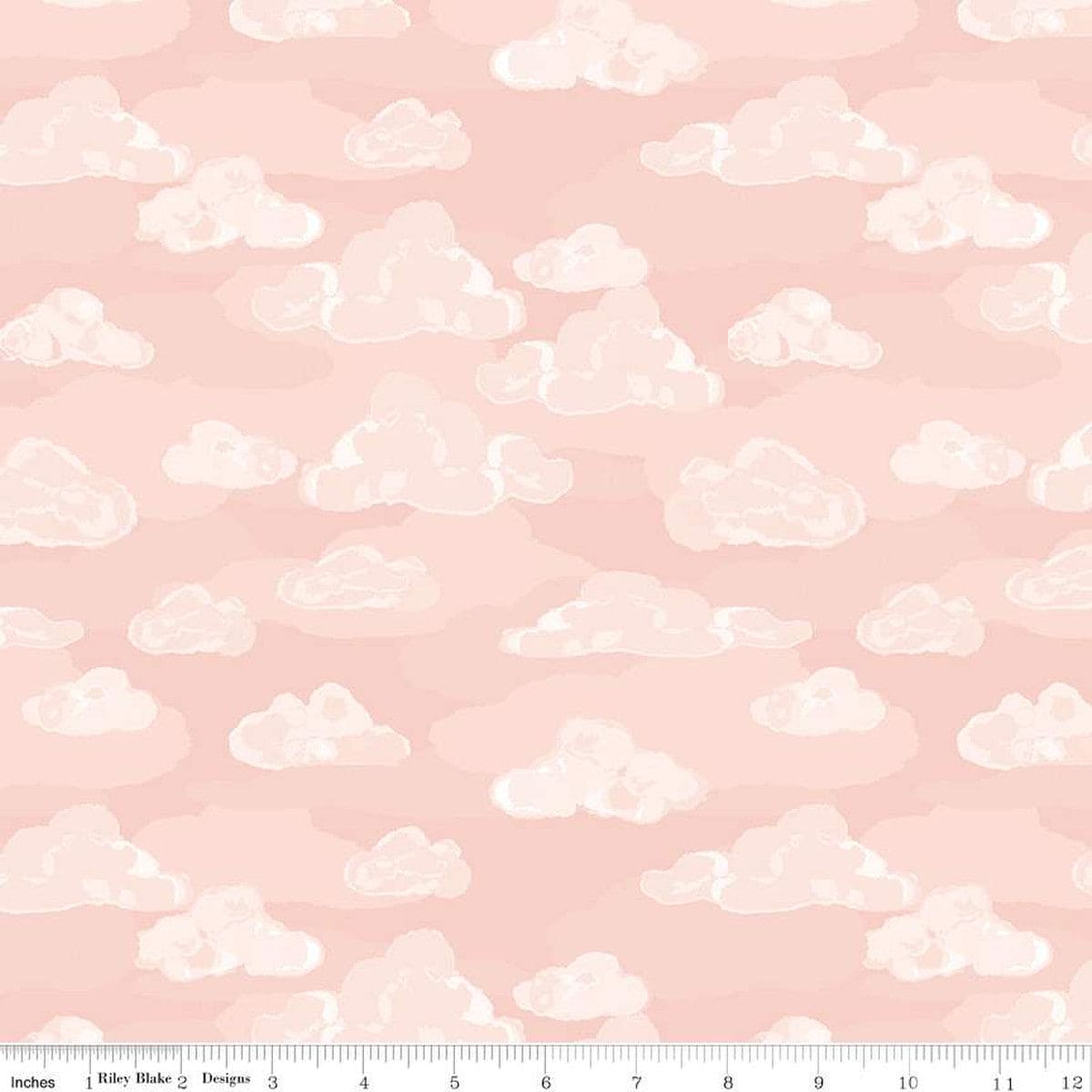Click the number 7 on the ruler
The width and height of the screenshot is (1092, 1092).
(636, 1082)
